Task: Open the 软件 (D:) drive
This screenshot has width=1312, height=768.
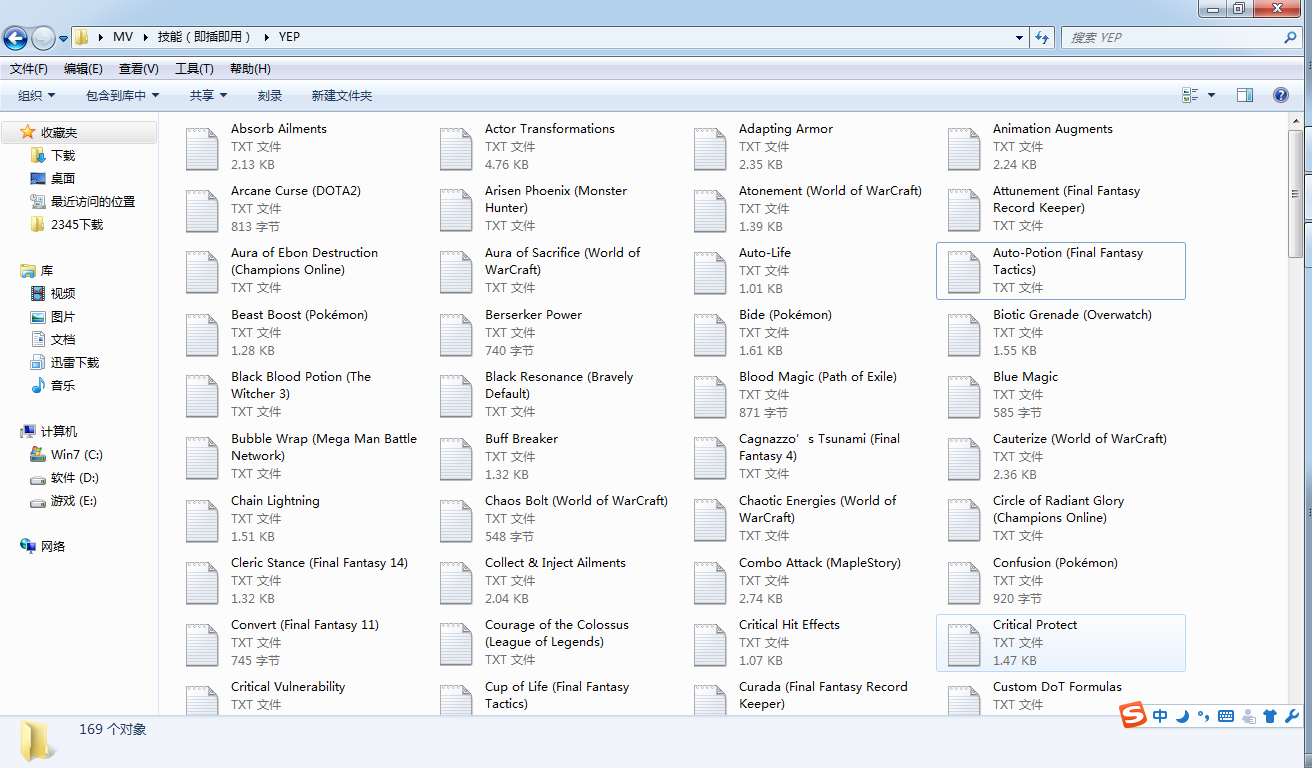Action: [x=75, y=477]
